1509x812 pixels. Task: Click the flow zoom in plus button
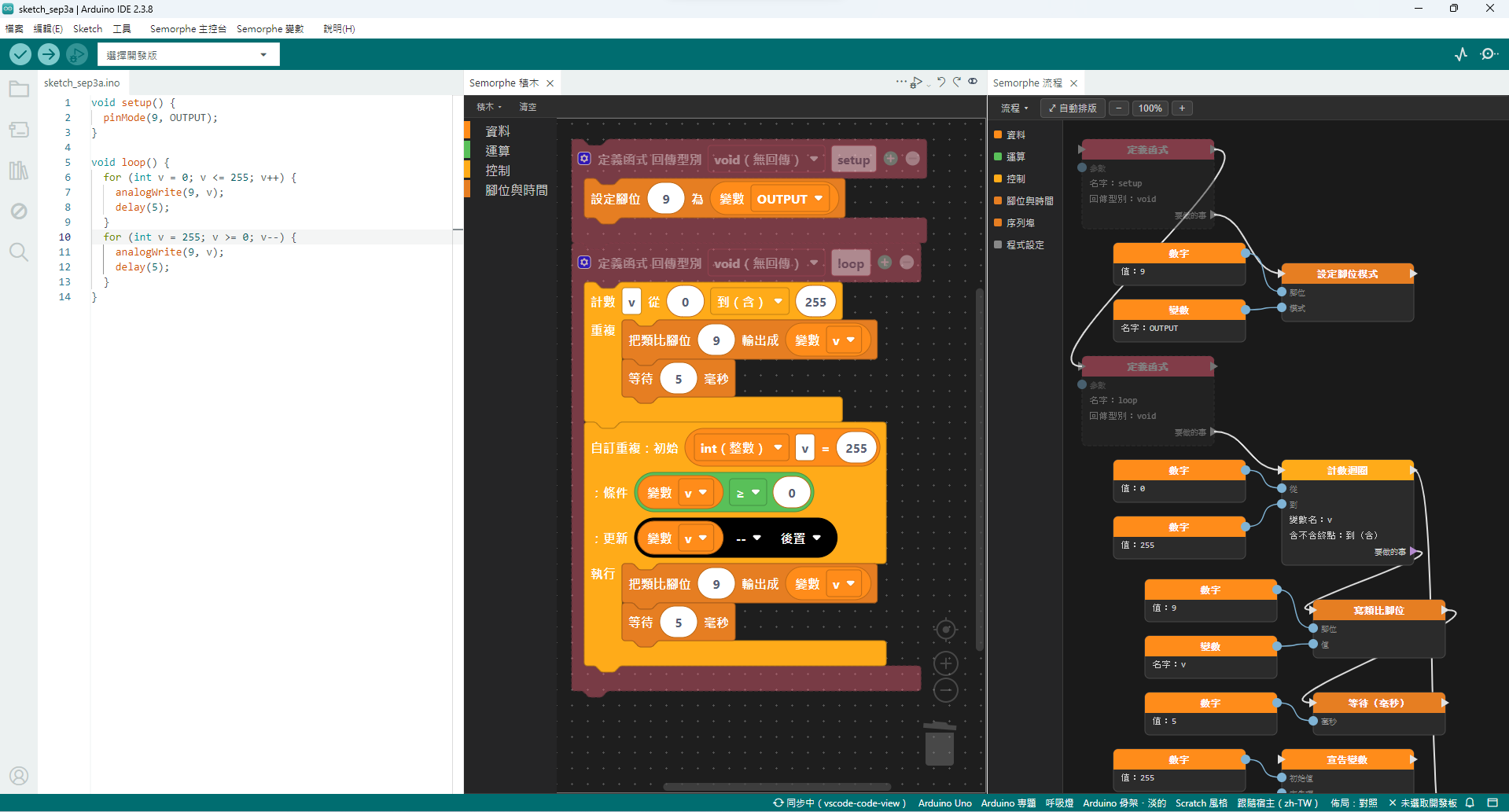pos(1181,108)
